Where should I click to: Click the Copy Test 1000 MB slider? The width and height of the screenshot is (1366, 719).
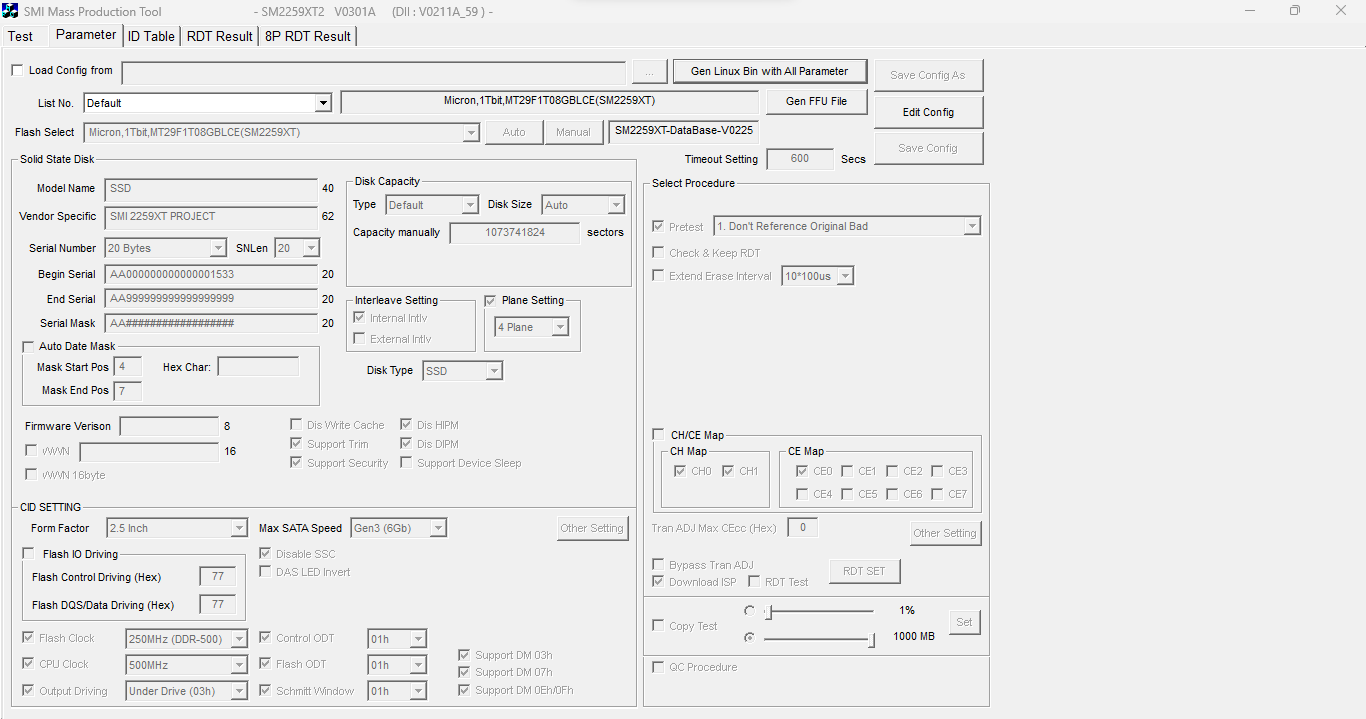[x=818, y=637]
